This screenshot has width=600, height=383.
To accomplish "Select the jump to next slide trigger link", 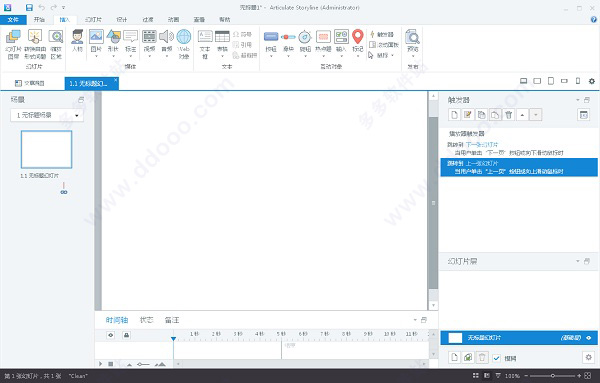I will point(482,145).
